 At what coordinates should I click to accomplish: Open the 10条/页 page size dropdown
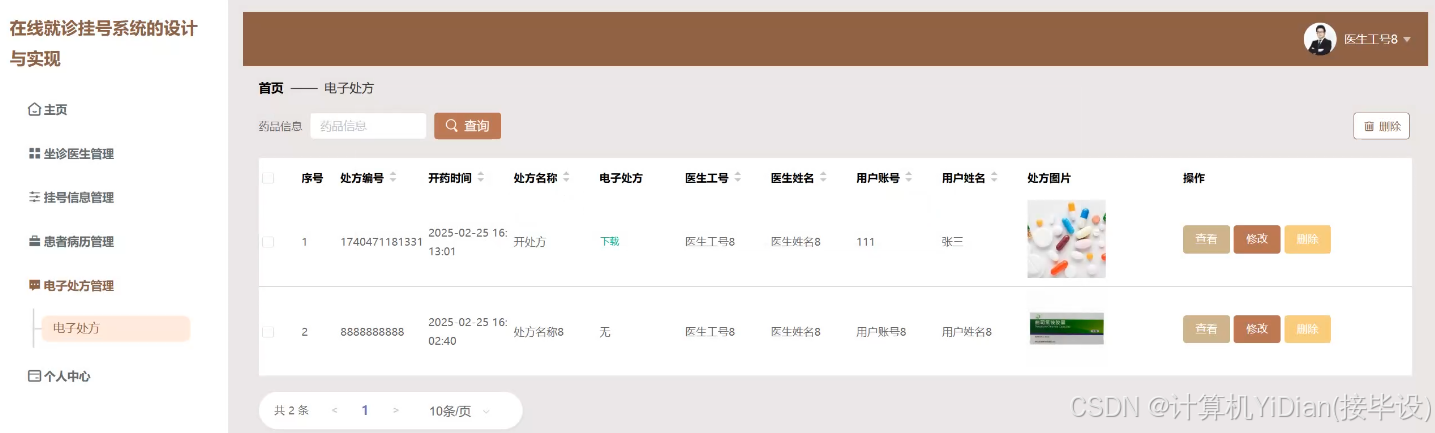pyautogui.click(x=460, y=411)
